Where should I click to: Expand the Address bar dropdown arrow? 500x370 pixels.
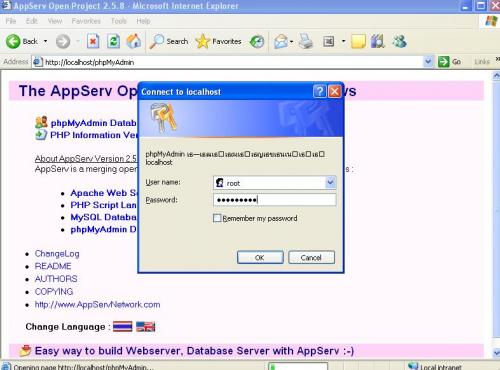point(428,62)
